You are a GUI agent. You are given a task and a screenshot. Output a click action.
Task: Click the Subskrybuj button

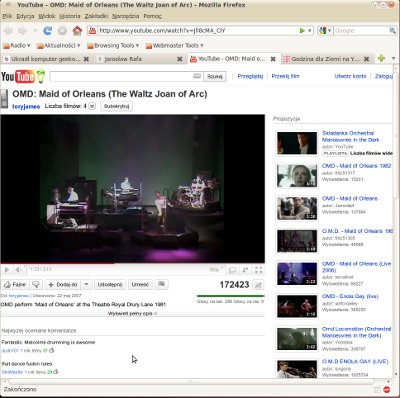click(x=116, y=106)
